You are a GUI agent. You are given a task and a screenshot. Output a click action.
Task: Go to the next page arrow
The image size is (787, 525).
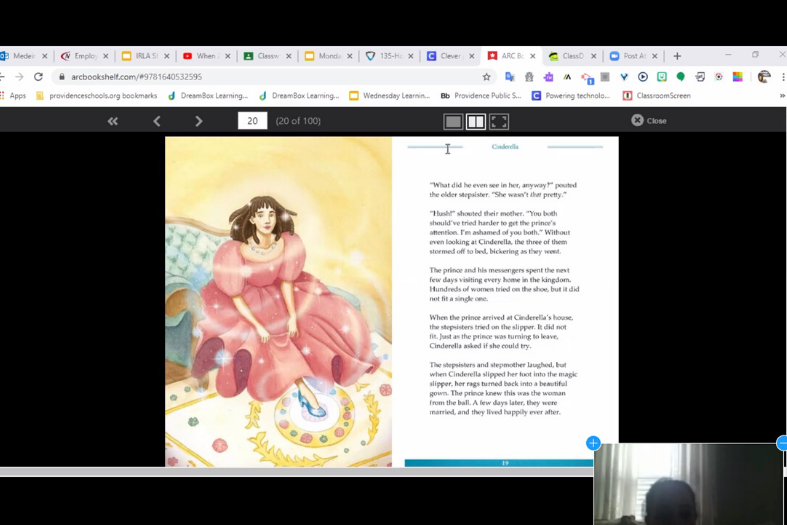199,121
